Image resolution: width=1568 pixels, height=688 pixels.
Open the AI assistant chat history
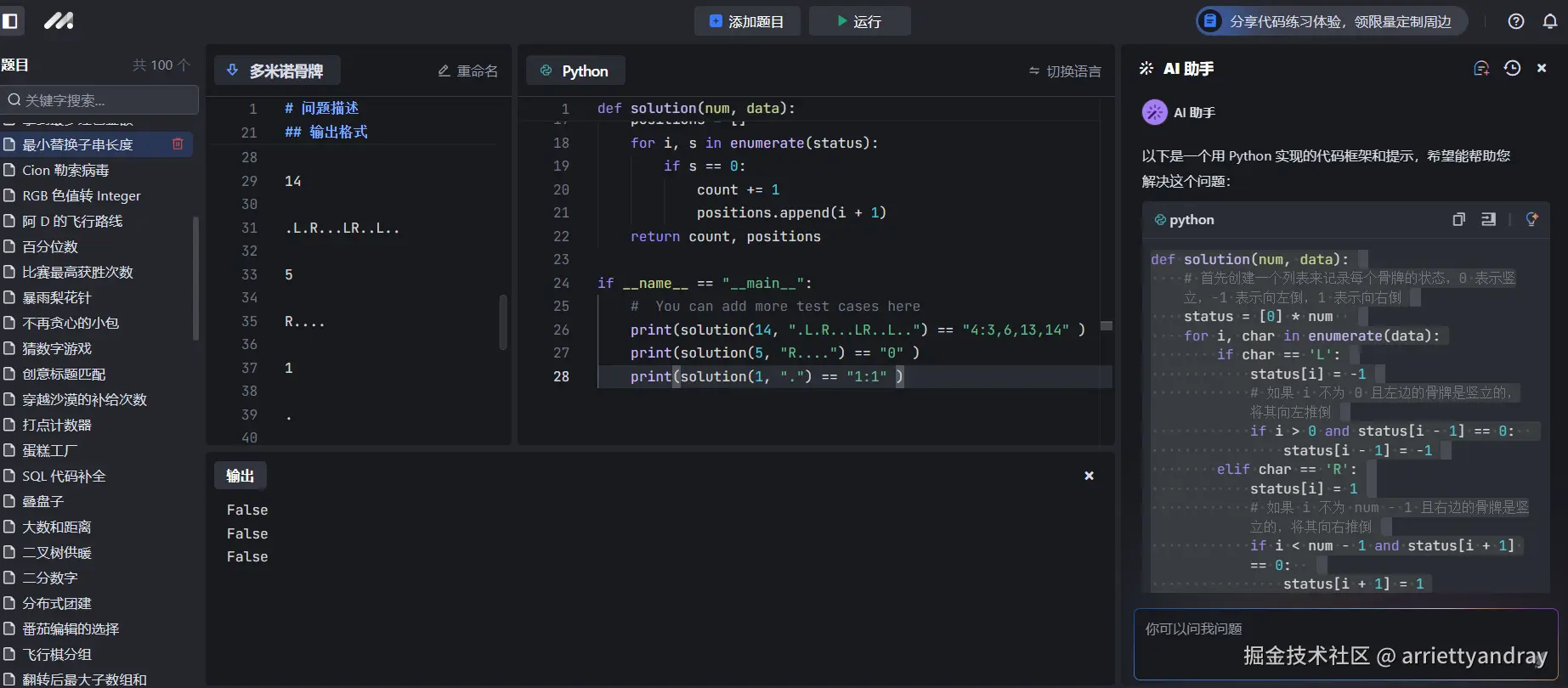[1512, 69]
